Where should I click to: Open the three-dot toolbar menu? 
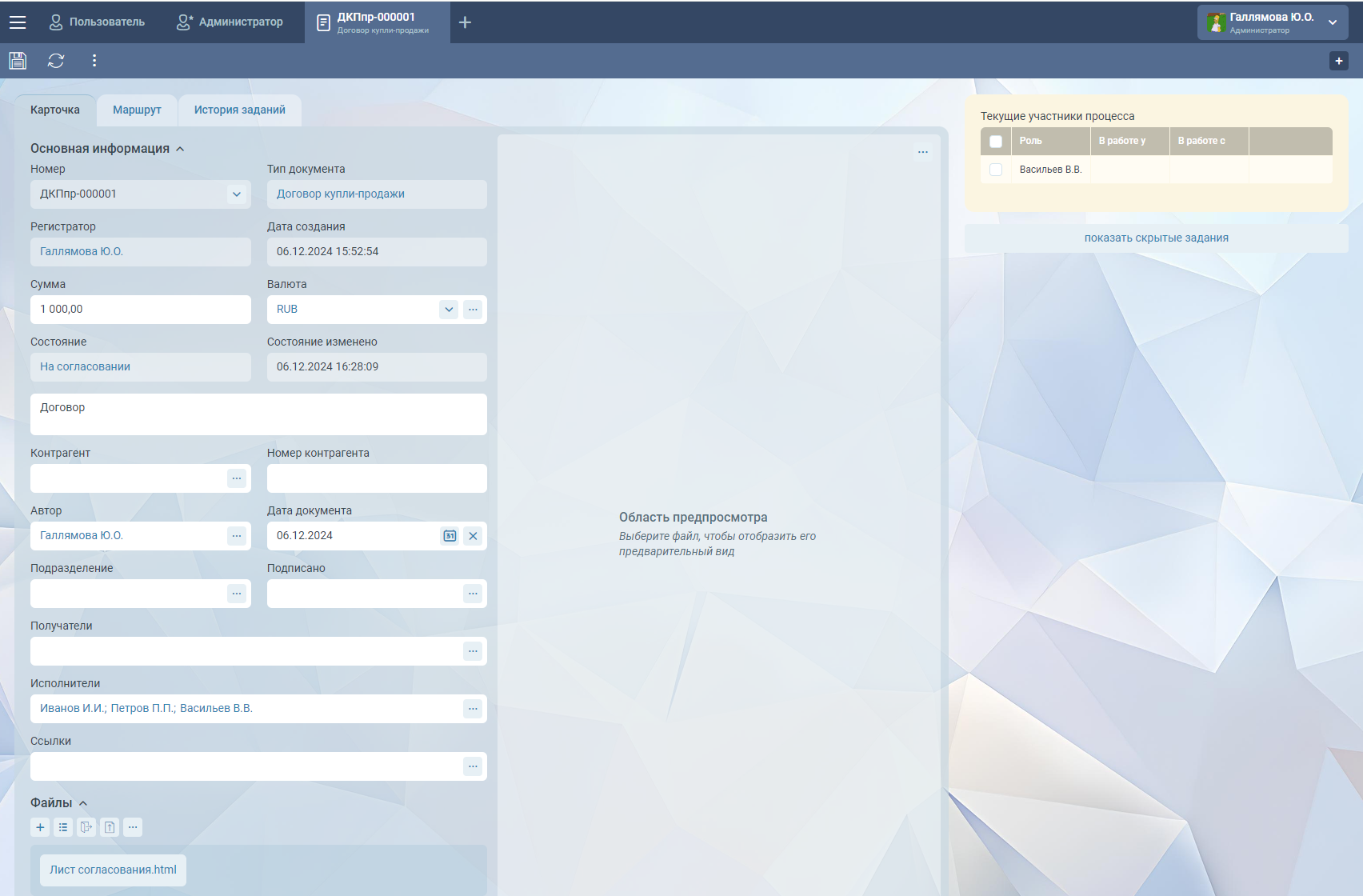click(94, 61)
